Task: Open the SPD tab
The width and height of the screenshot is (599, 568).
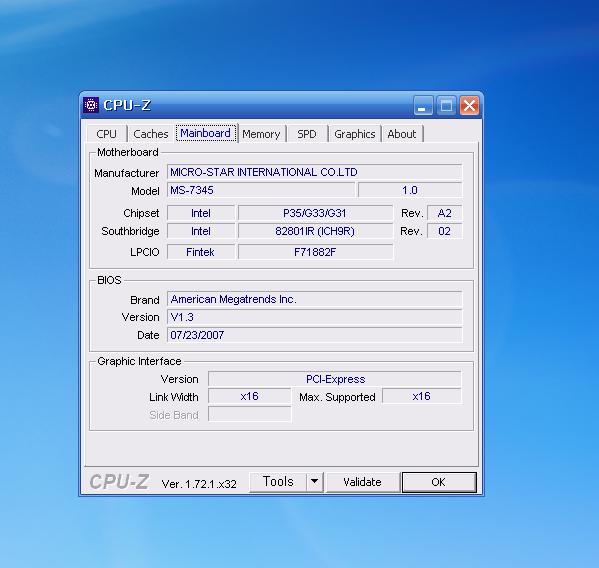Action: [x=307, y=134]
